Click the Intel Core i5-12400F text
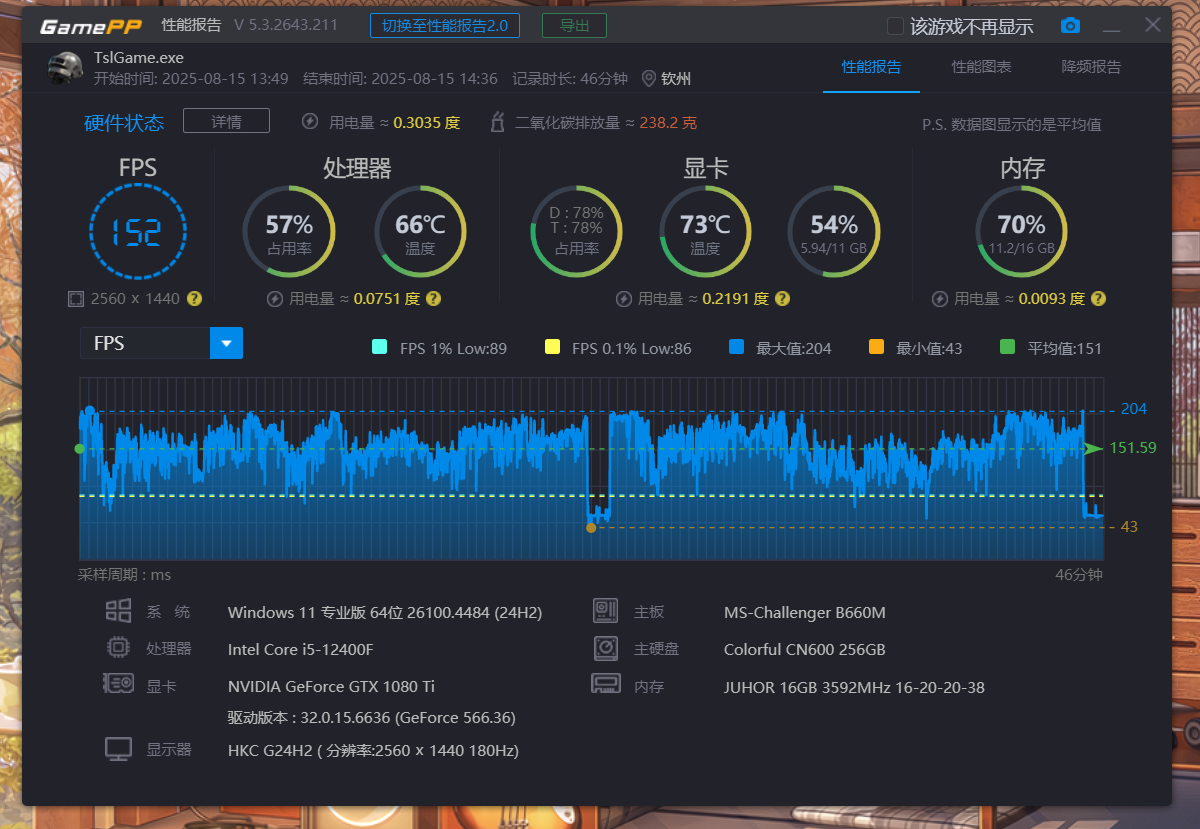This screenshot has height=829, width=1200. pos(301,649)
